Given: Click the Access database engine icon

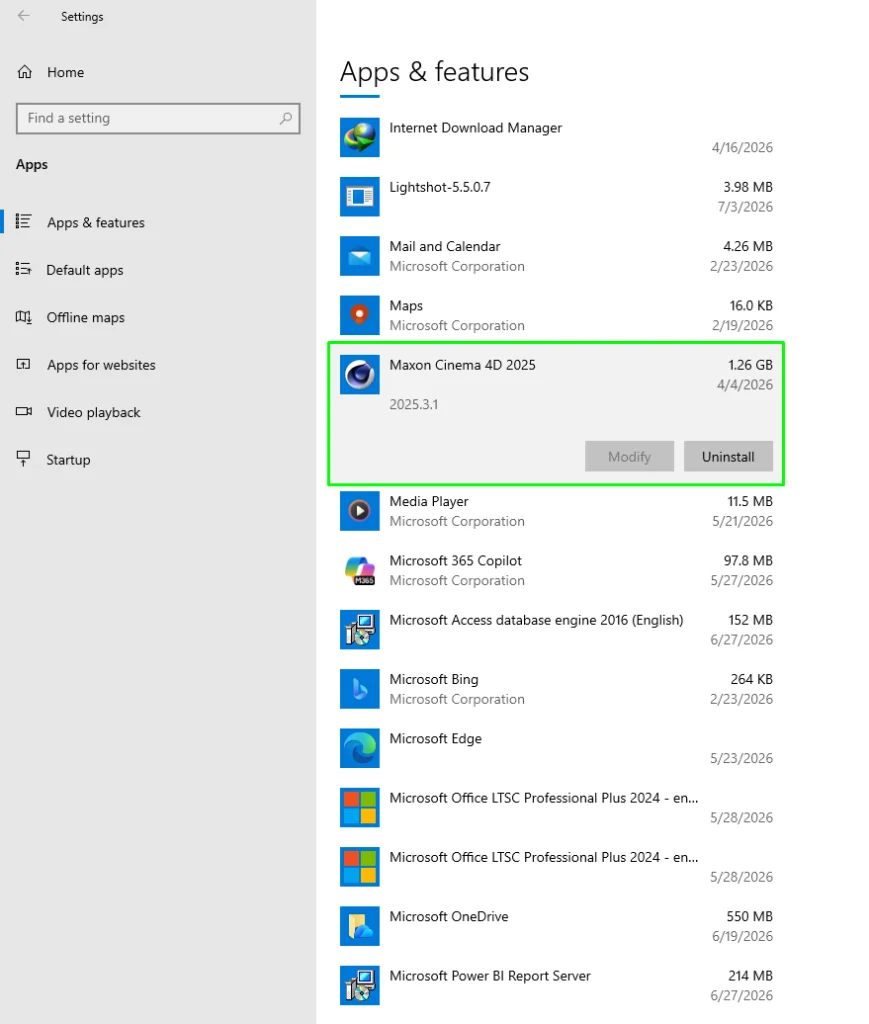Looking at the screenshot, I should (359, 630).
